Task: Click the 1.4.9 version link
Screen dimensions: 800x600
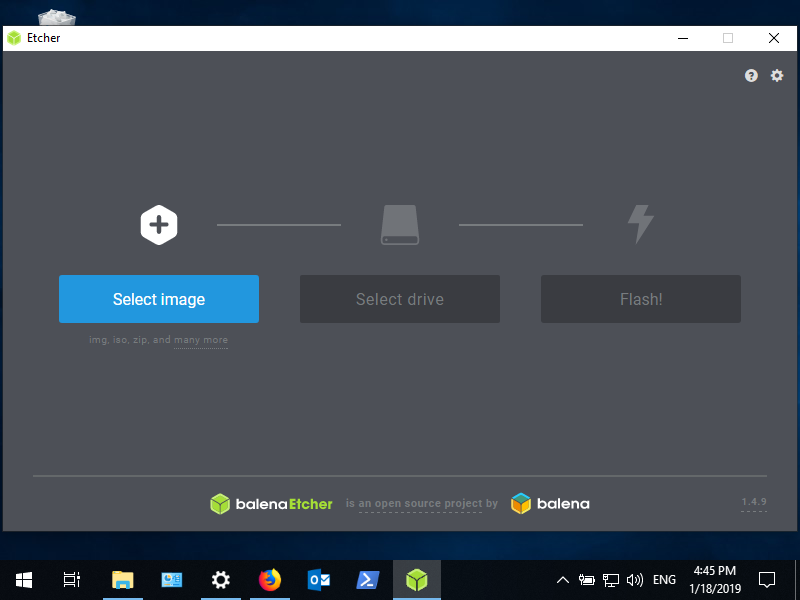Action: tap(753, 502)
